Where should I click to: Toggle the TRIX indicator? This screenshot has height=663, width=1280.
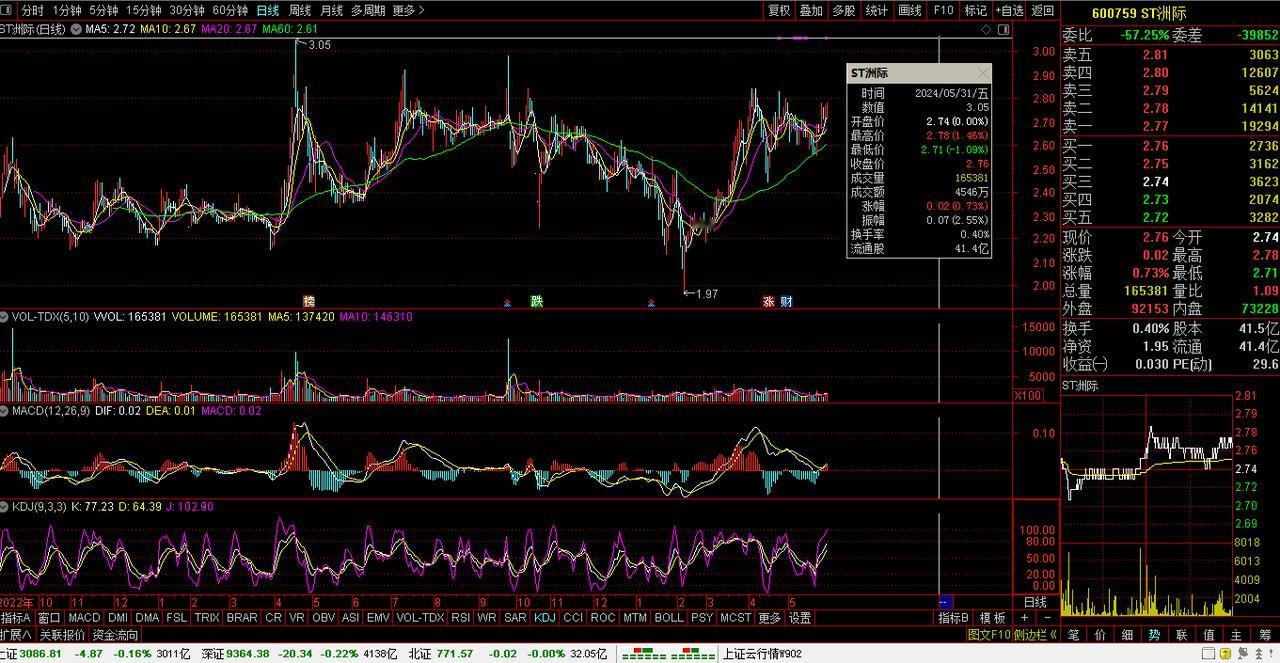[207, 618]
